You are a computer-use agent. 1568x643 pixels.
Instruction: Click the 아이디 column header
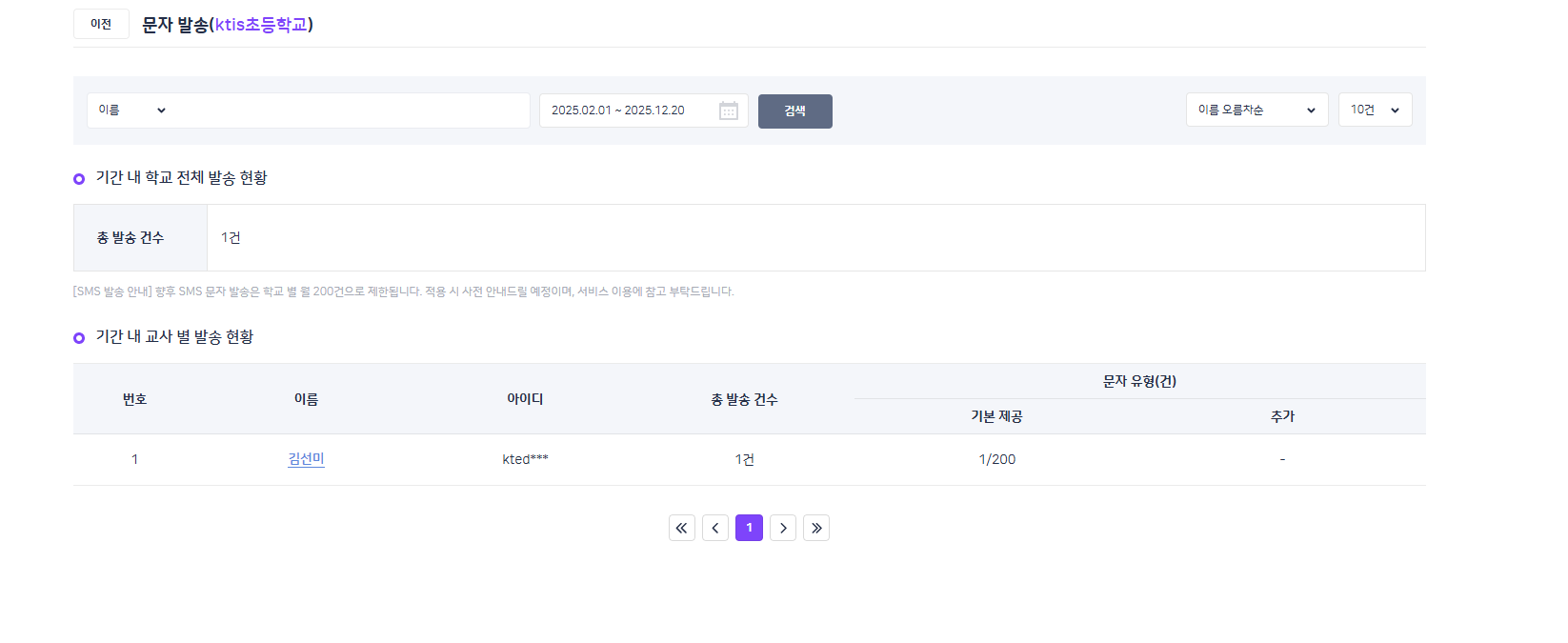click(x=525, y=399)
